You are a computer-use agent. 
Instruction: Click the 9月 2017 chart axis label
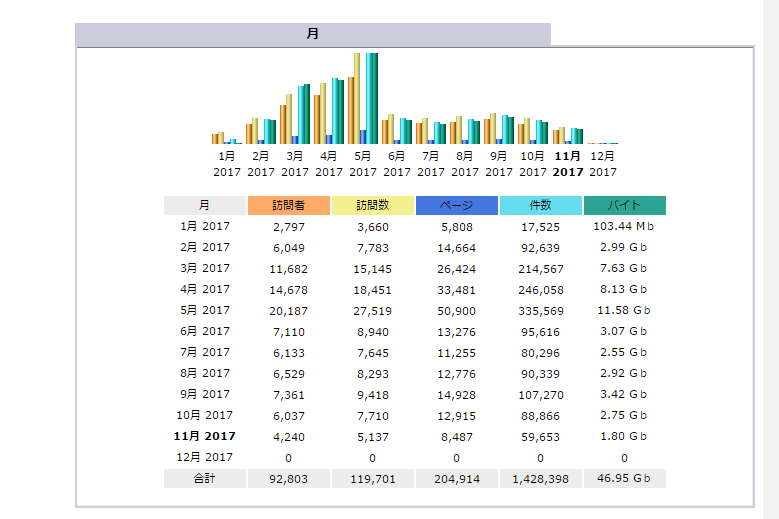pyautogui.click(x=499, y=164)
